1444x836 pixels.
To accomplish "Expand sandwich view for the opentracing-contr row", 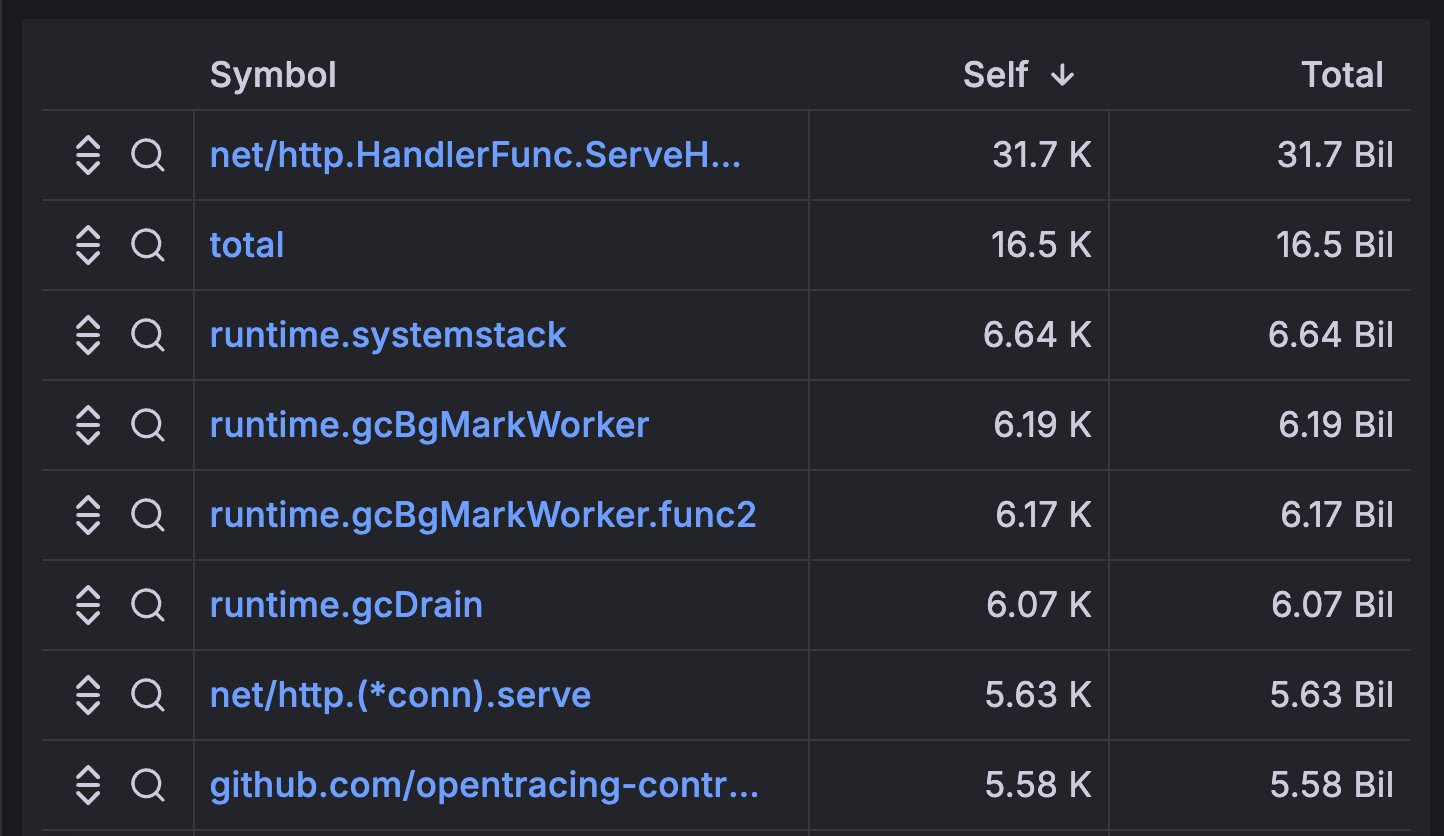I will coord(88,785).
